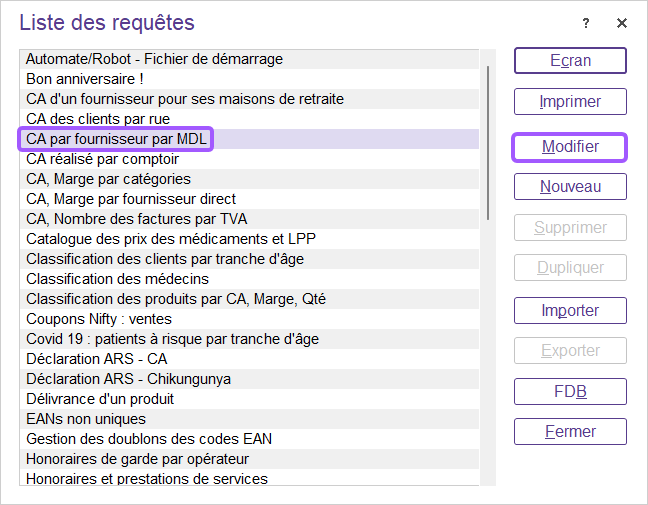Screen dimensions: 648x505
Task: Pick 'EANs non uniques' from the list
Action: click(x=86, y=419)
